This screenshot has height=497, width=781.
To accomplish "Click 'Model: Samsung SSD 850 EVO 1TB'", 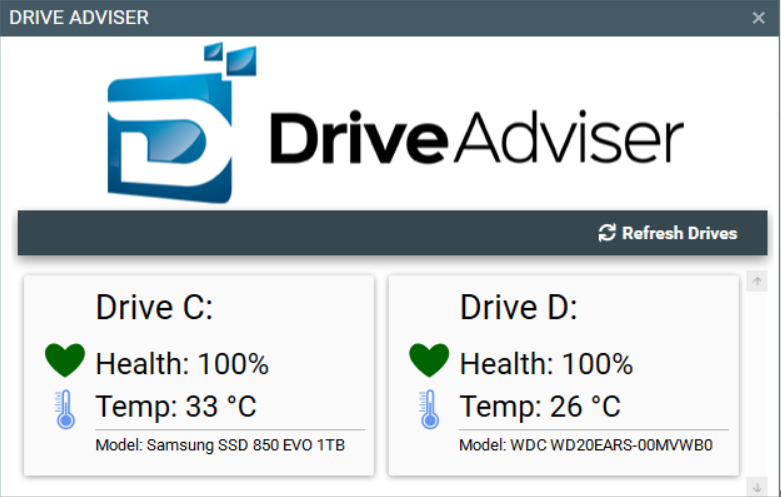I will coord(220,445).
